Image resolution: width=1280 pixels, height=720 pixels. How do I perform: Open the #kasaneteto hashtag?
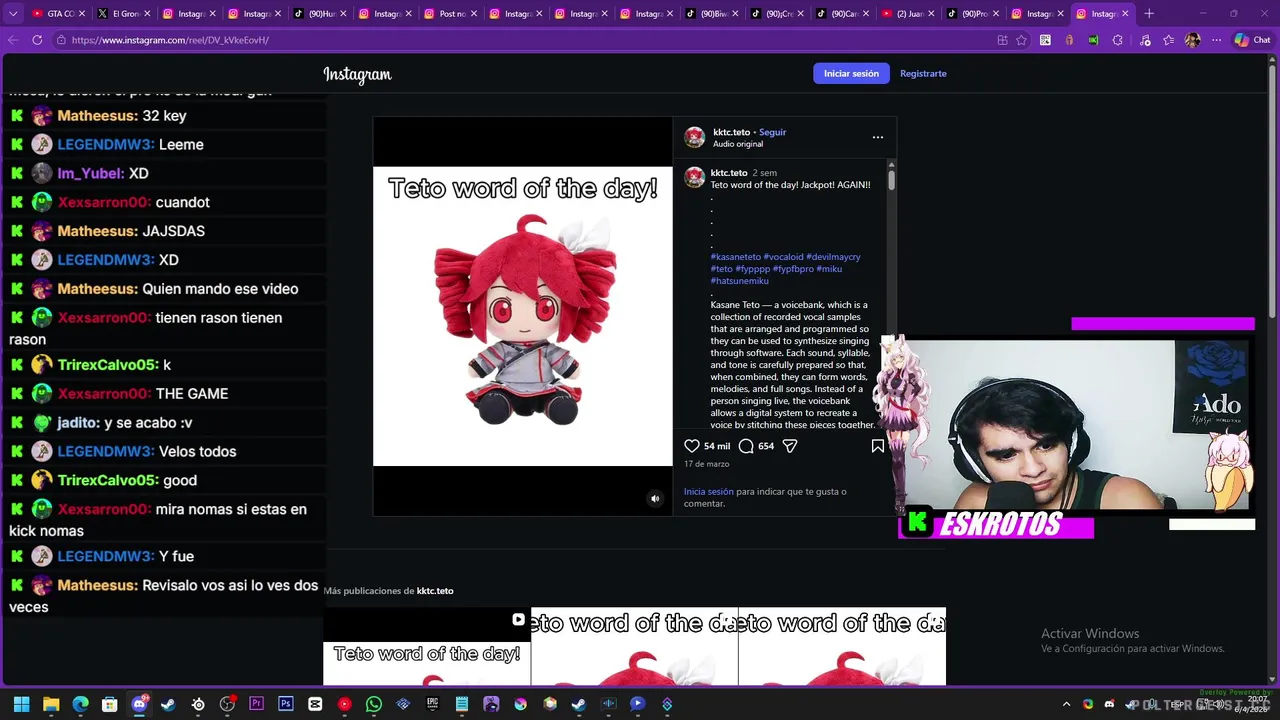pos(736,257)
